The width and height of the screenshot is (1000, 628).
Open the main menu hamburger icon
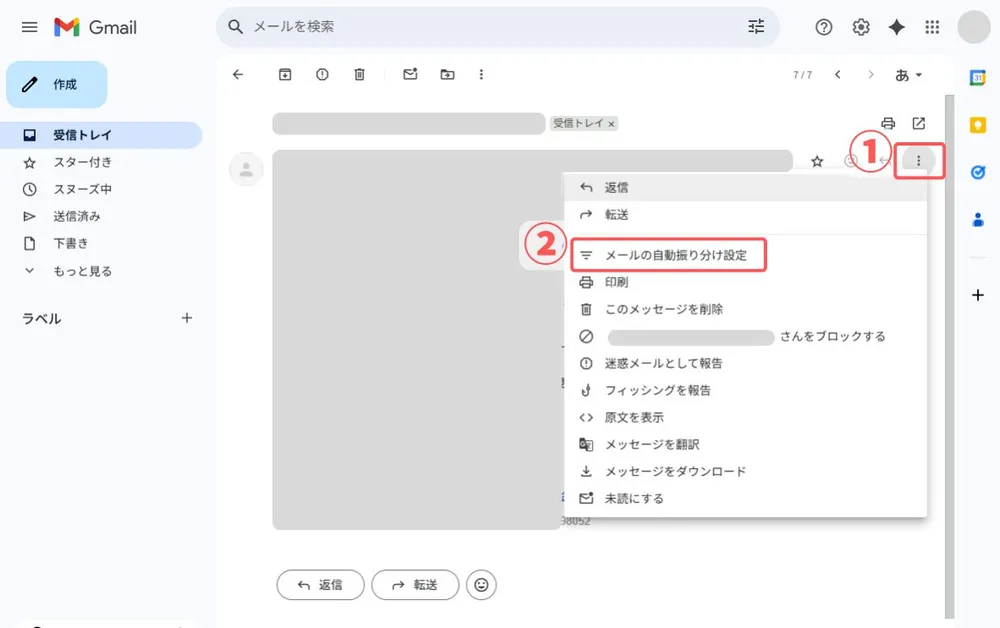coord(29,27)
